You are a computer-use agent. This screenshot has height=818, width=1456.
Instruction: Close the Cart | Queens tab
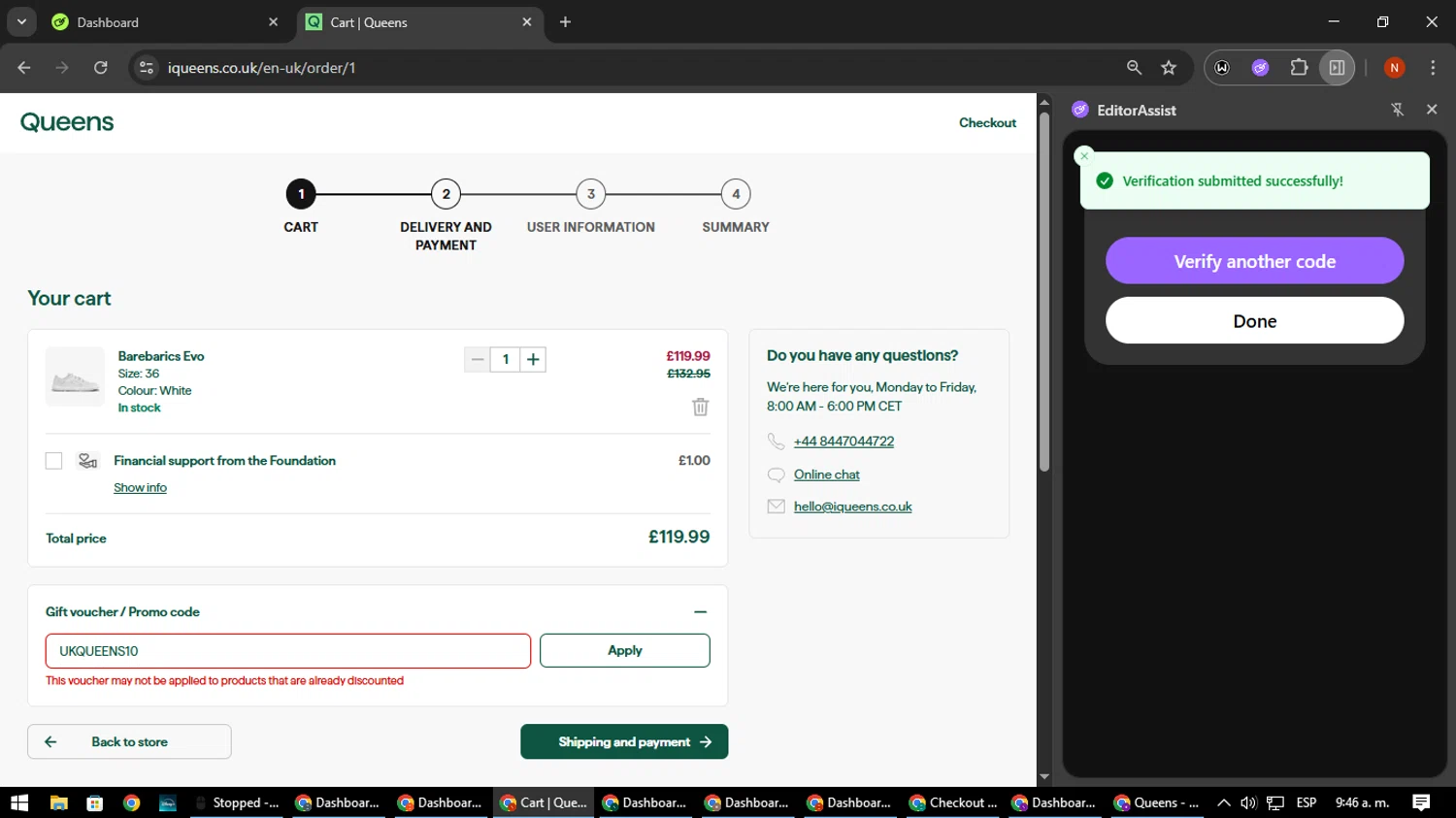click(x=527, y=22)
